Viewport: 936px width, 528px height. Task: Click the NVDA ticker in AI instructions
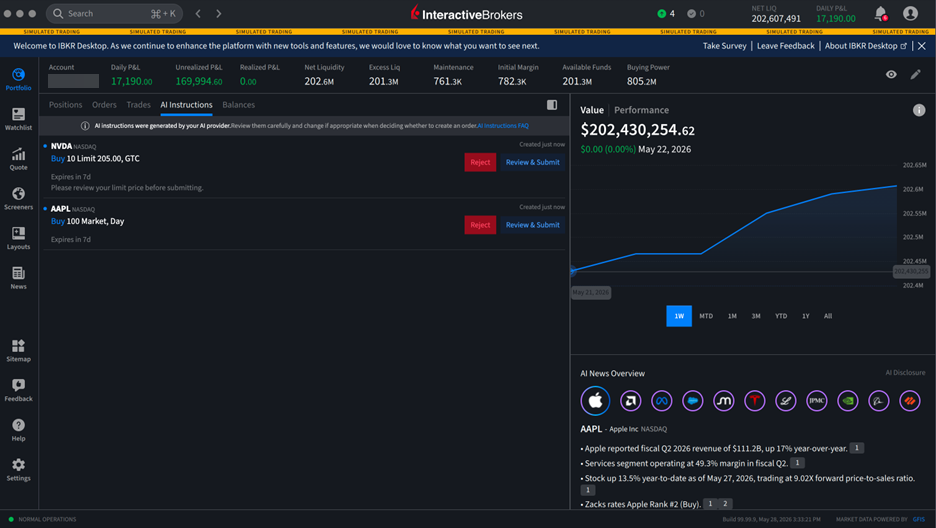click(x=61, y=146)
